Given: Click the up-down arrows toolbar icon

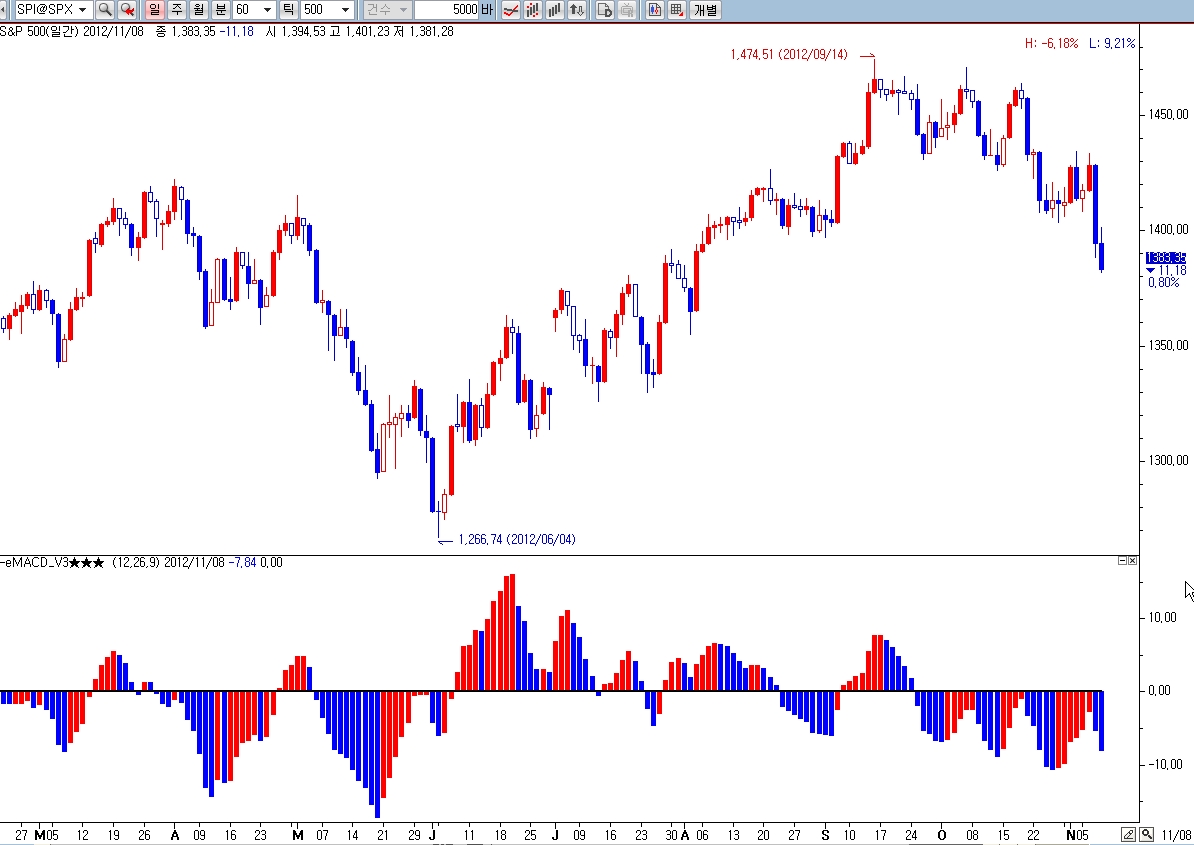Looking at the screenshot, I should [577, 10].
